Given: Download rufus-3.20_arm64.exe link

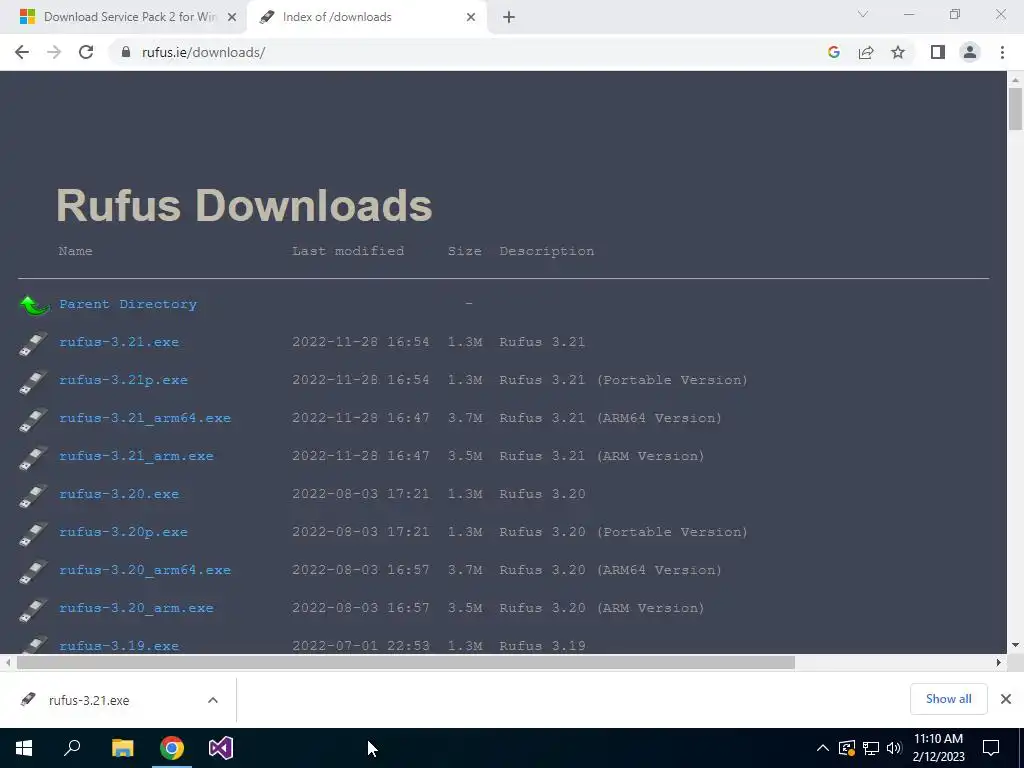Looking at the screenshot, I should (x=145, y=569).
